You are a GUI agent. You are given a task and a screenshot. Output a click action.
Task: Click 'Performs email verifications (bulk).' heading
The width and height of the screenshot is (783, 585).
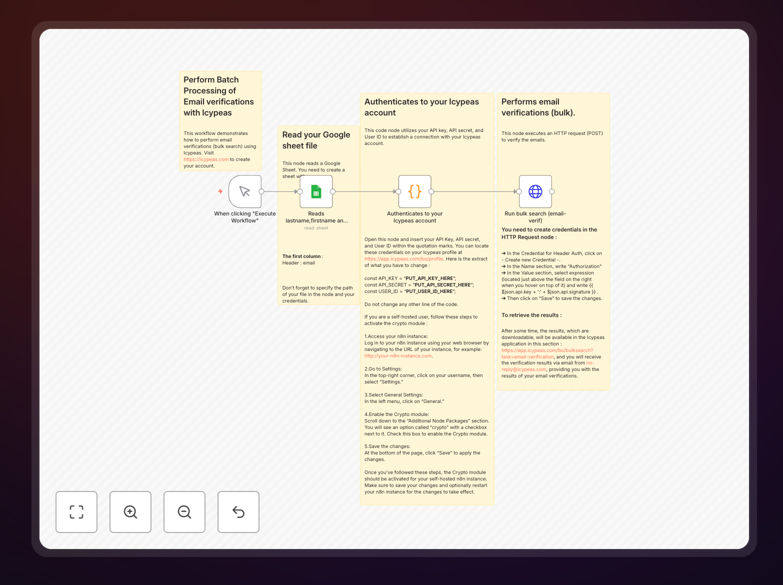pyautogui.click(x=538, y=107)
